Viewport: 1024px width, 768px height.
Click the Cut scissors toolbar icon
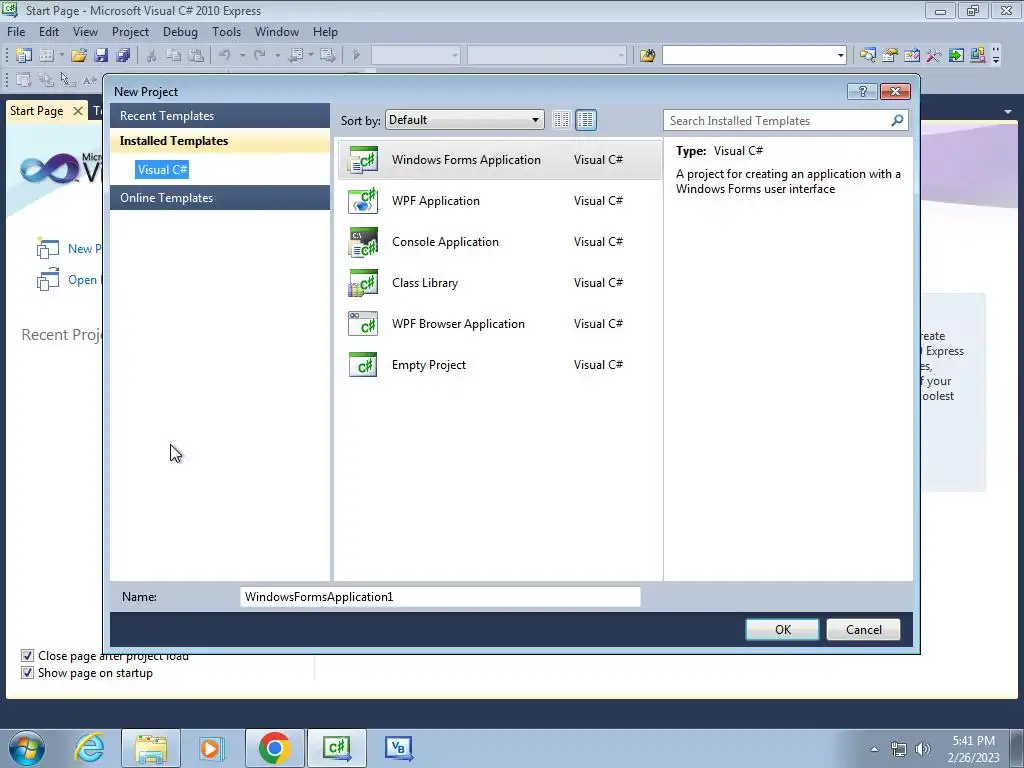pos(152,56)
